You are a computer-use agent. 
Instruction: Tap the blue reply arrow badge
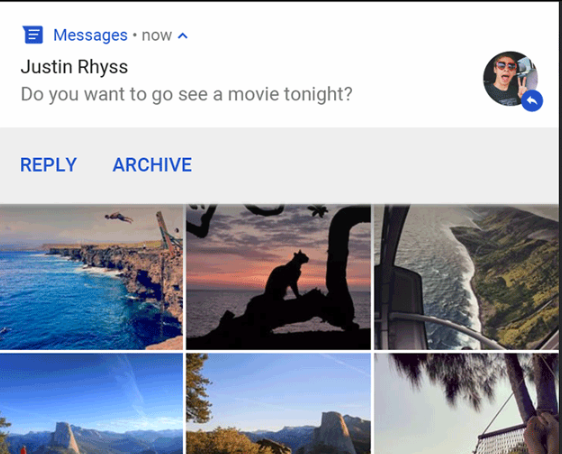click(x=532, y=101)
